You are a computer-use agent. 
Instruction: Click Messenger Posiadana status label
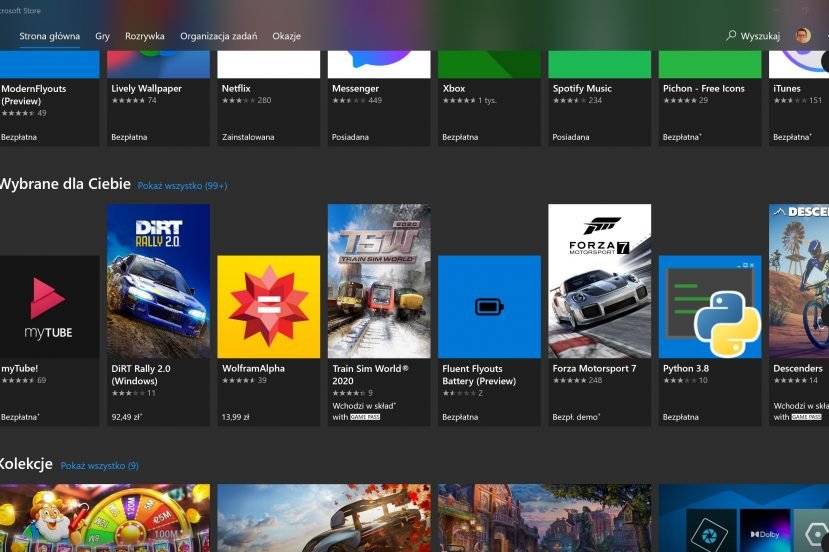[x=350, y=137]
